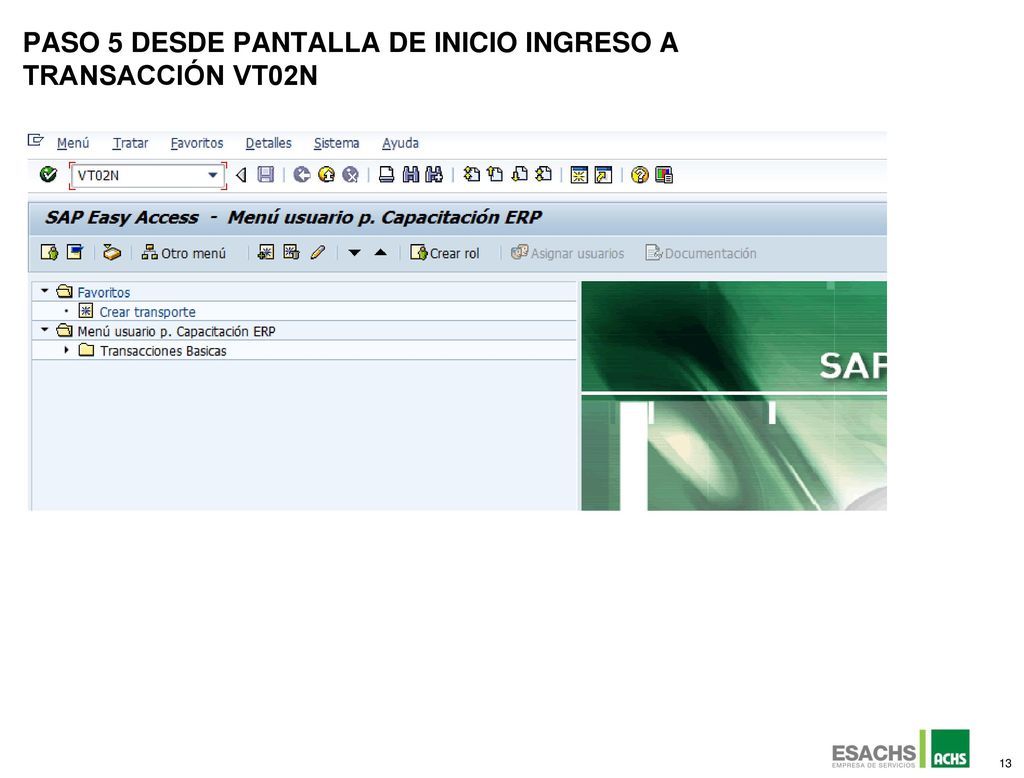Click the Next Page icon

(519, 174)
